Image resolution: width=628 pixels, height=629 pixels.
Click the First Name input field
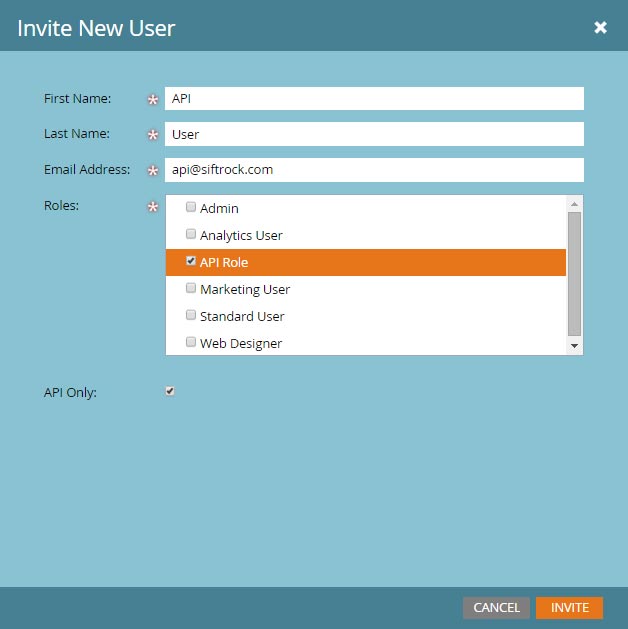pos(374,98)
